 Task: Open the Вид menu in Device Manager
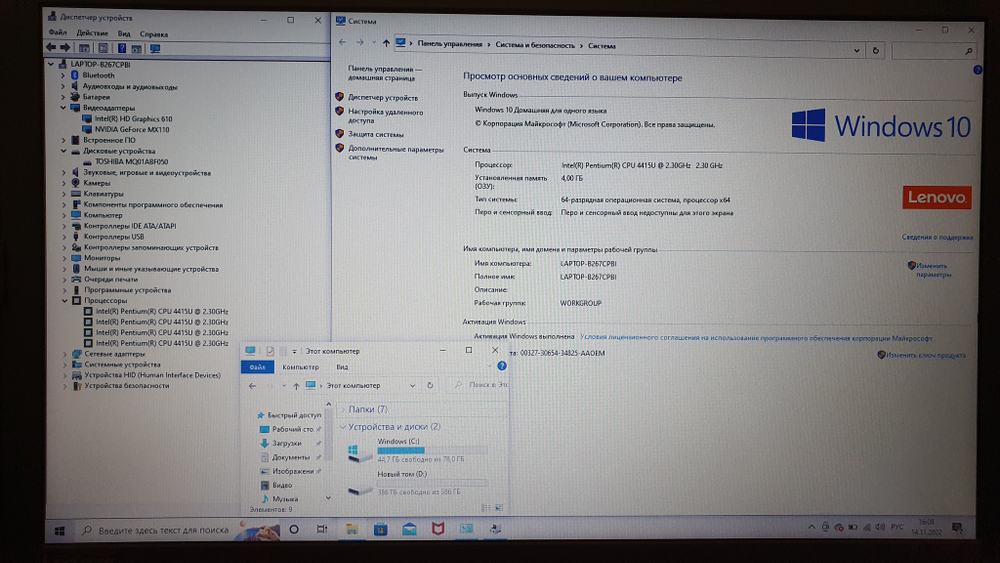(124, 34)
